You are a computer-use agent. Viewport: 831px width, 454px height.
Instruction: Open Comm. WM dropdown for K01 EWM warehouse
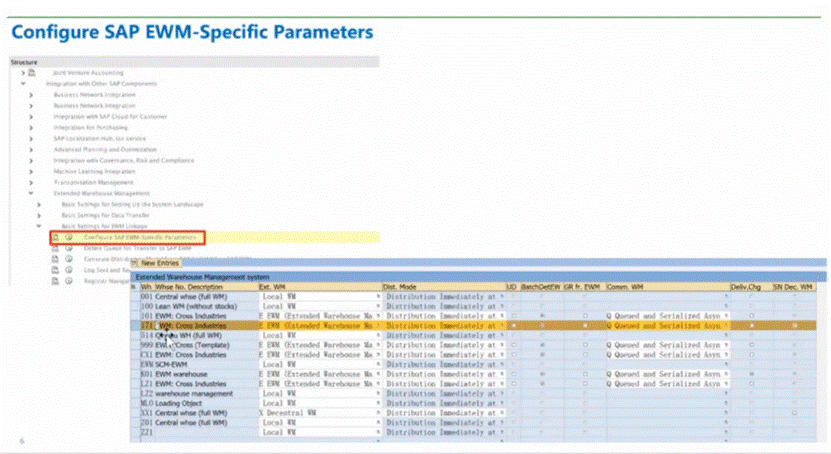click(726, 374)
